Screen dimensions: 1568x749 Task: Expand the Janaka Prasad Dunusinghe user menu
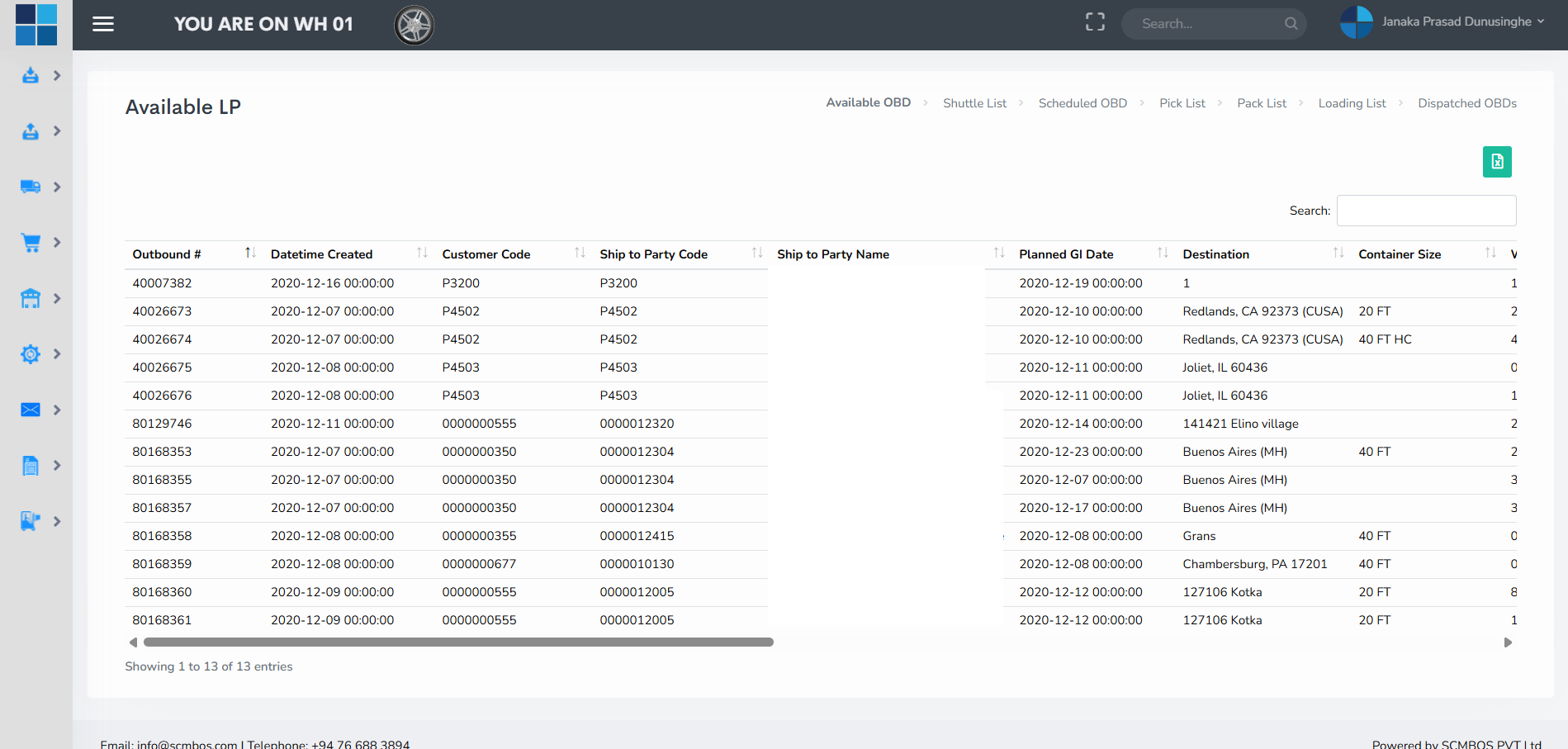(1462, 22)
